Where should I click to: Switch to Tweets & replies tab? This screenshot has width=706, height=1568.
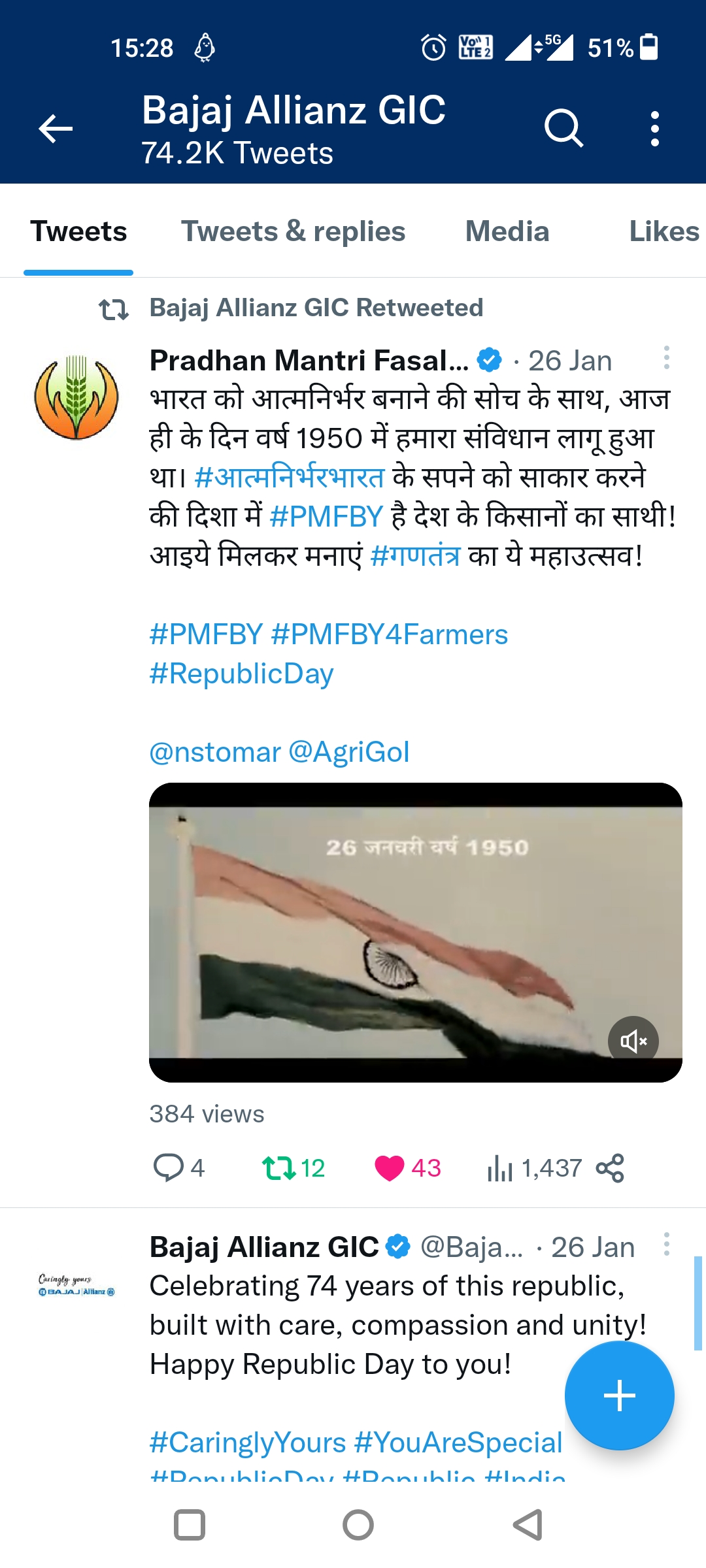293,232
